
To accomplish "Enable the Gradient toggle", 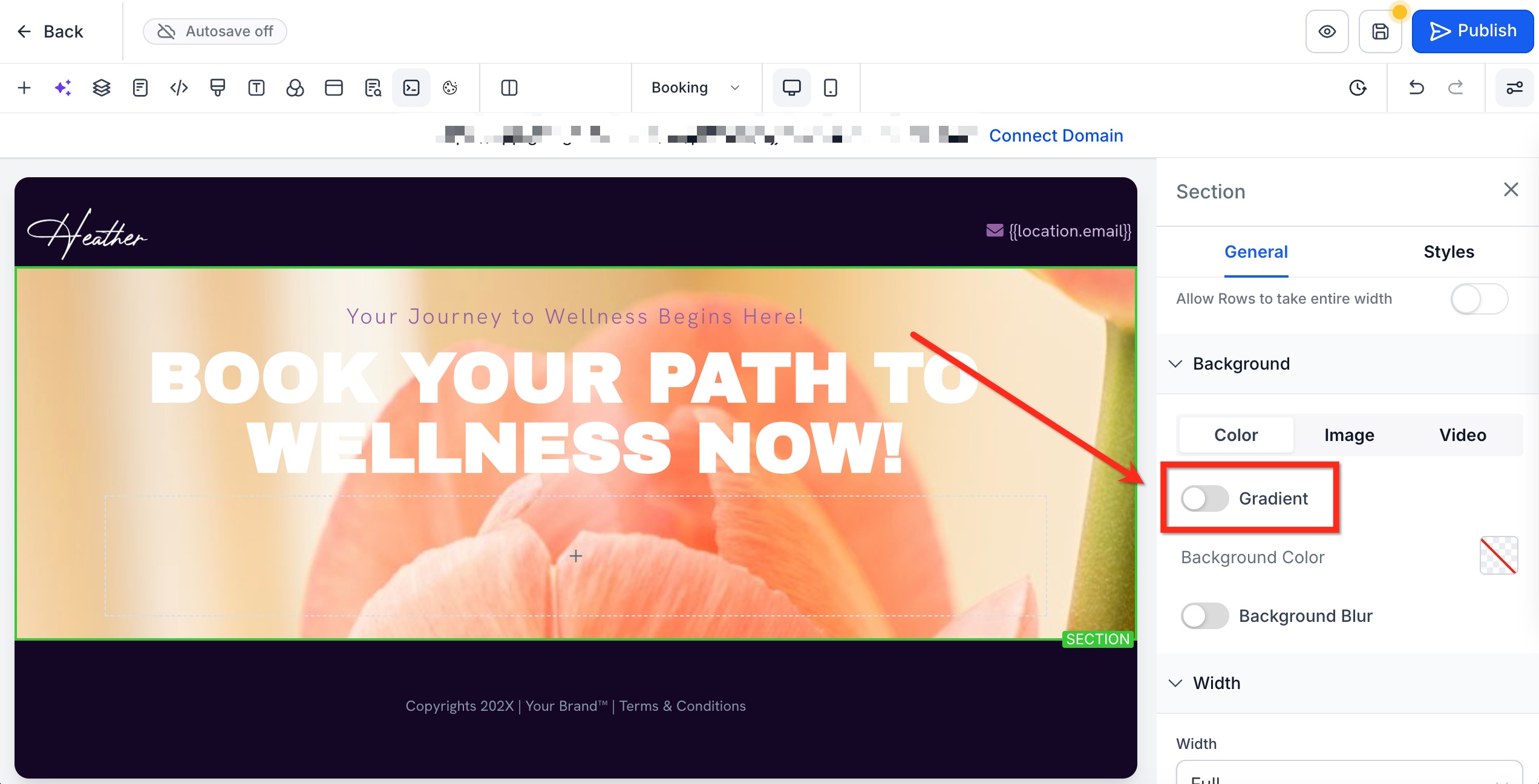I will [1204, 498].
